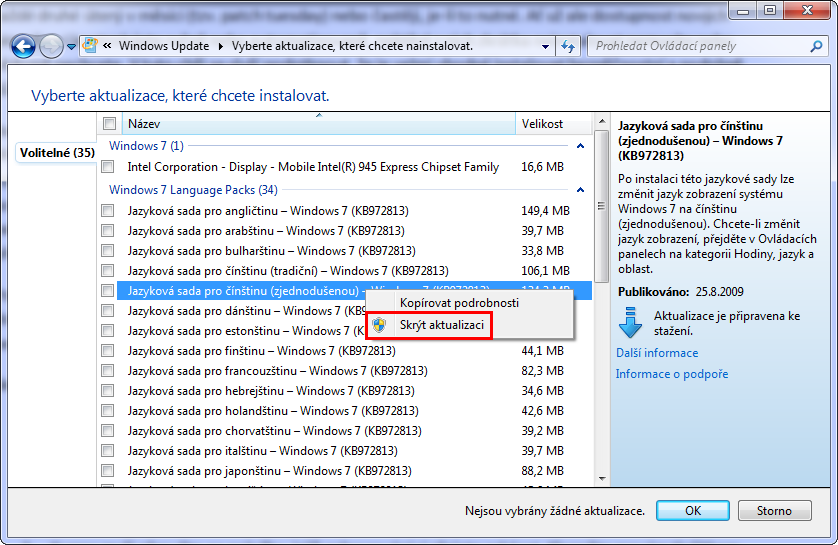Viewport: 838px width, 545px height.
Task: Check the angličtinu language pack box
Action: tap(108, 211)
